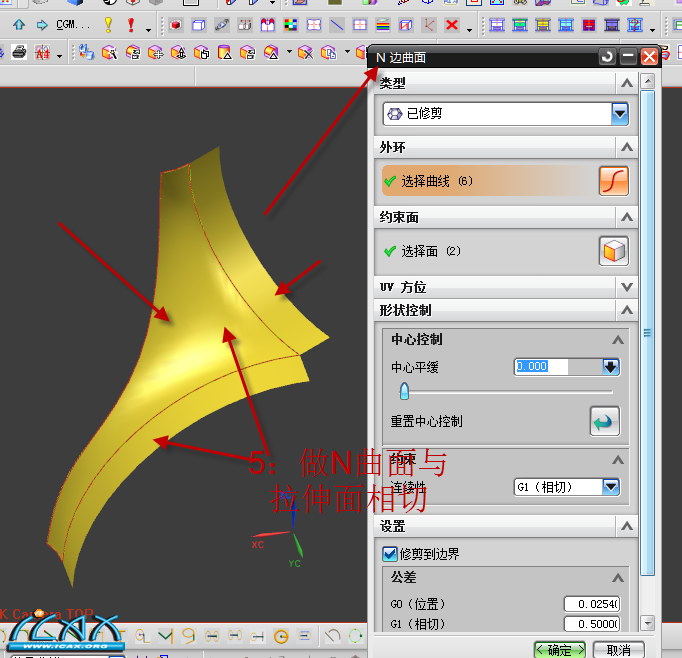
Task: Select the green check constraint icon
Action: pyautogui.click(x=165, y=636)
